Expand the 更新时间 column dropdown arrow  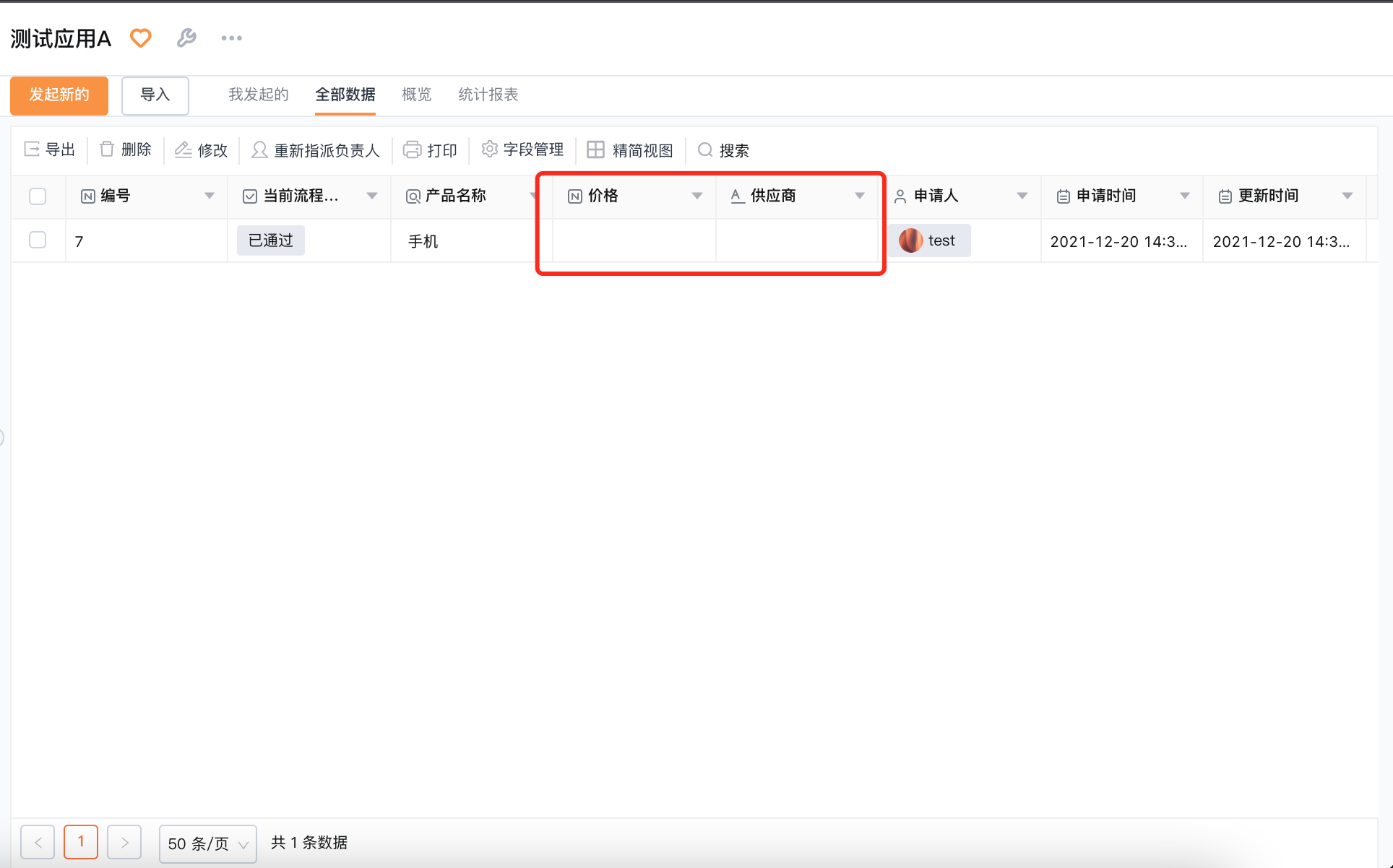tap(1347, 196)
